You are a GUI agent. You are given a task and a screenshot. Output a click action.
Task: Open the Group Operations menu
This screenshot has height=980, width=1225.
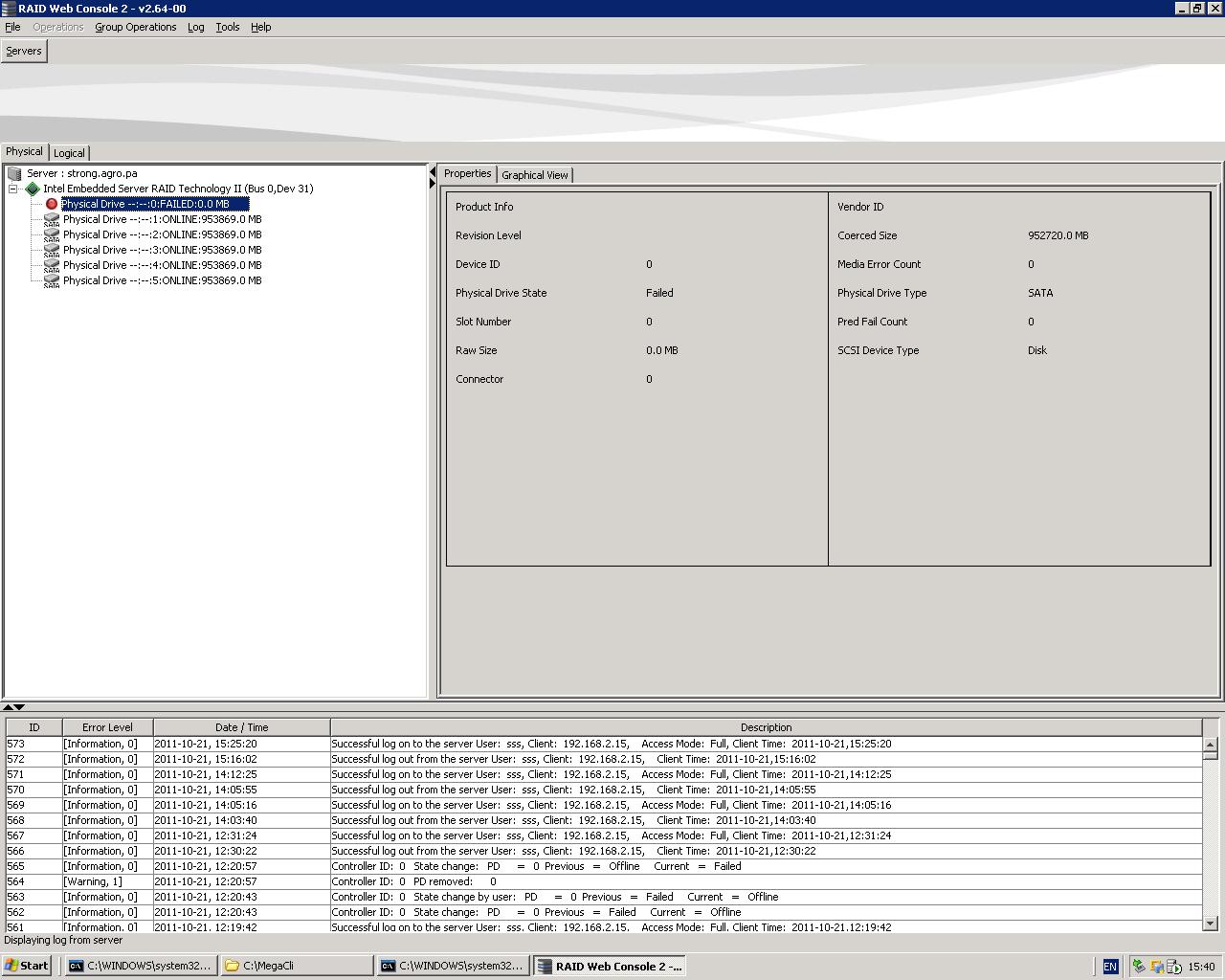coord(135,27)
